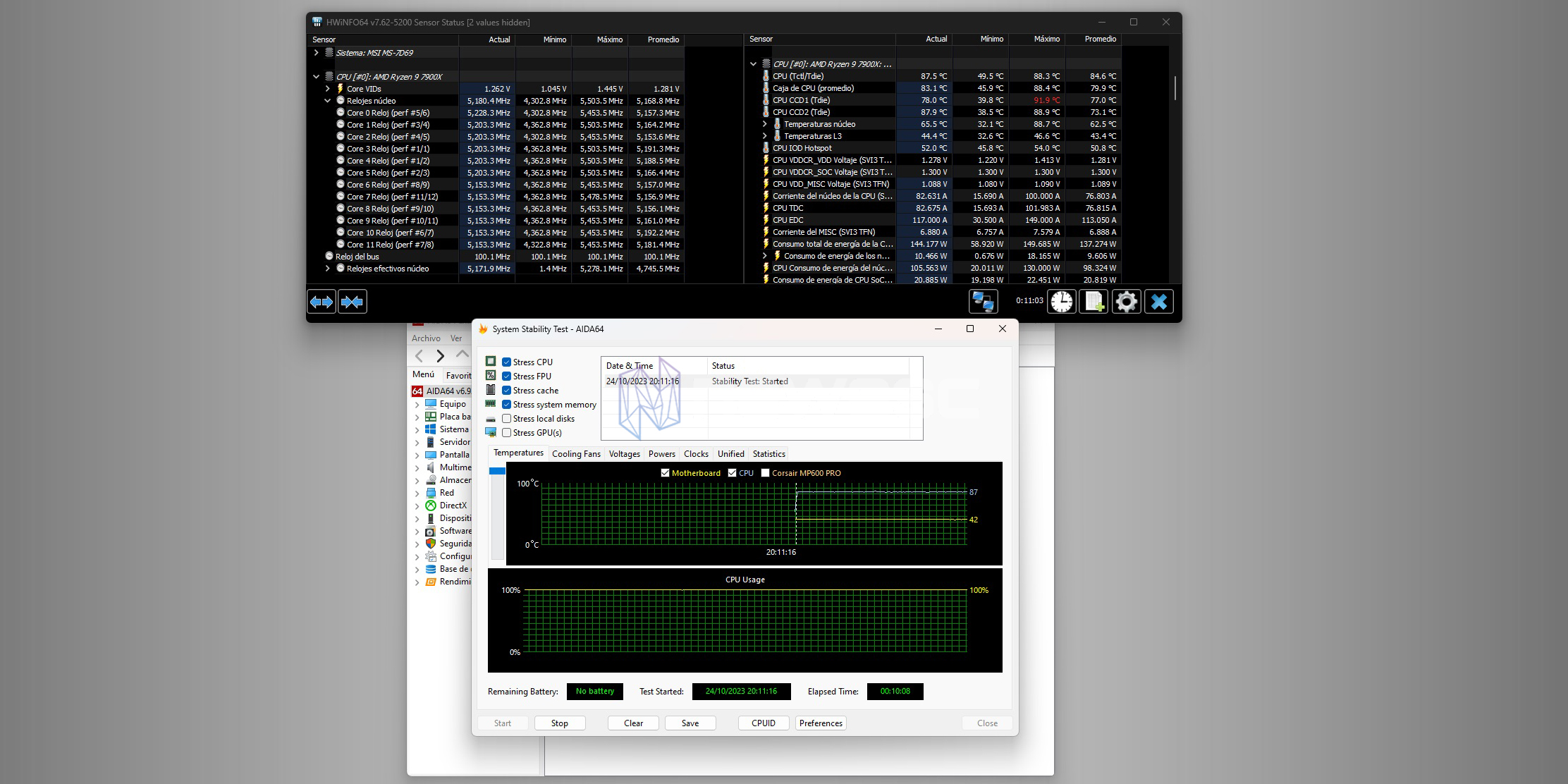Click HWiNFO collapse-columns inward arrows icon
Image resolution: width=1568 pixels, height=784 pixels.
pos(353,302)
